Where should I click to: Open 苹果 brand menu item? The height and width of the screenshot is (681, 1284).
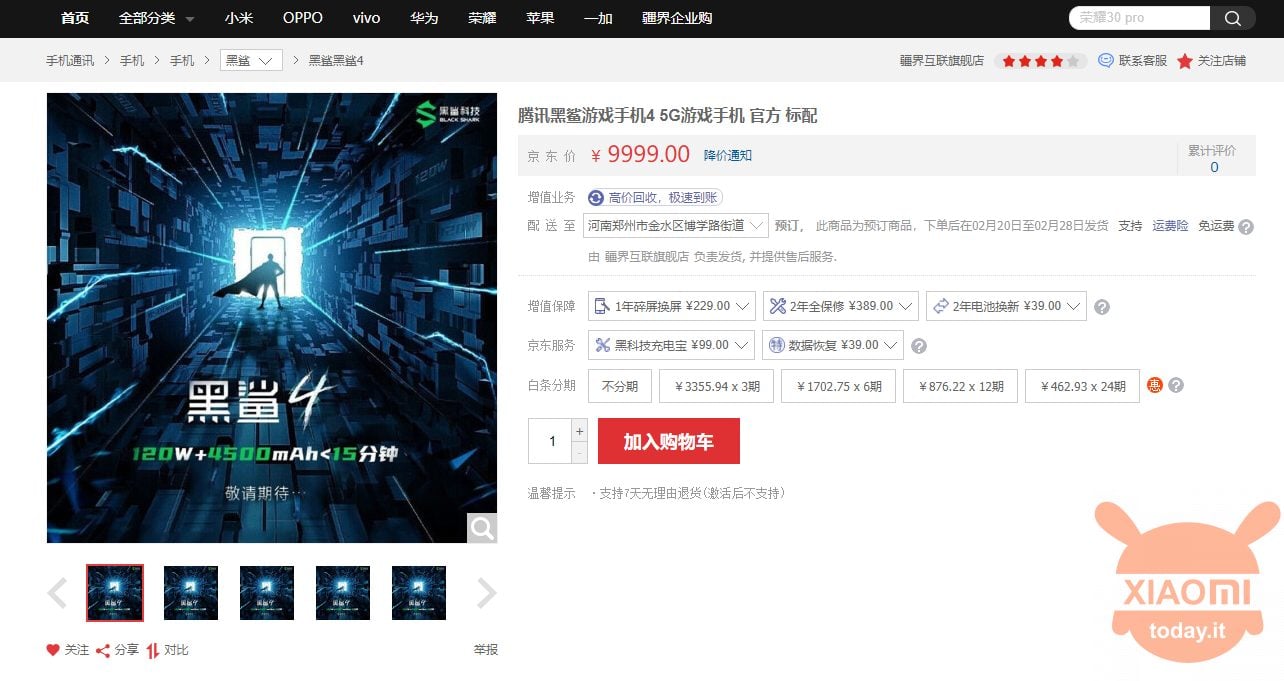pyautogui.click(x=540, y=18)
